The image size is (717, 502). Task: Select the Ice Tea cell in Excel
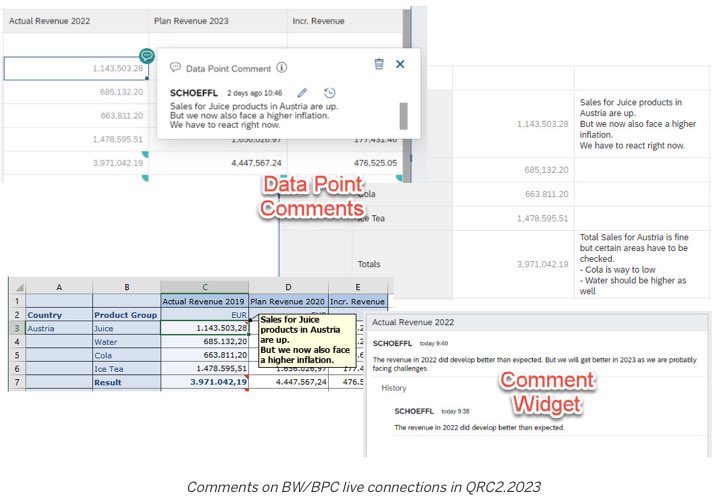coord(126,369)
